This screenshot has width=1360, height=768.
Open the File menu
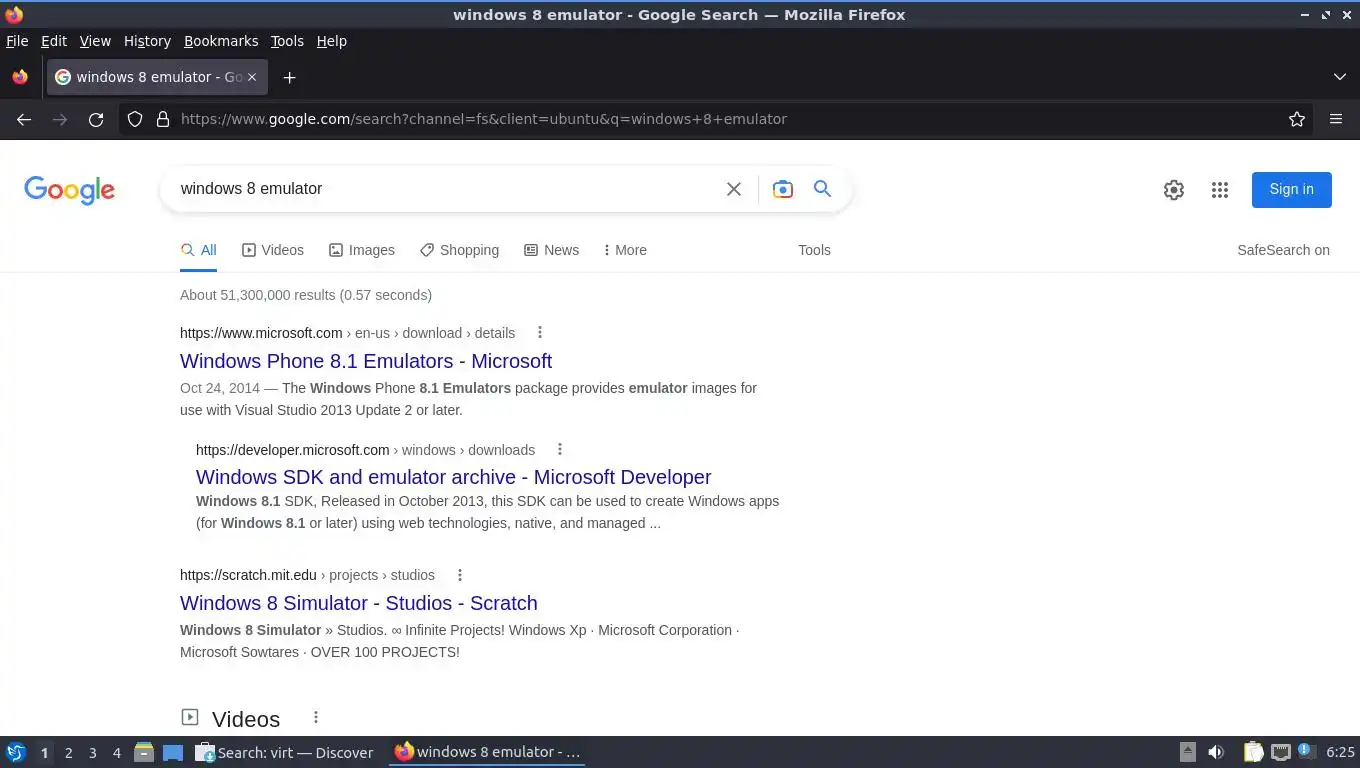point(17,41)
